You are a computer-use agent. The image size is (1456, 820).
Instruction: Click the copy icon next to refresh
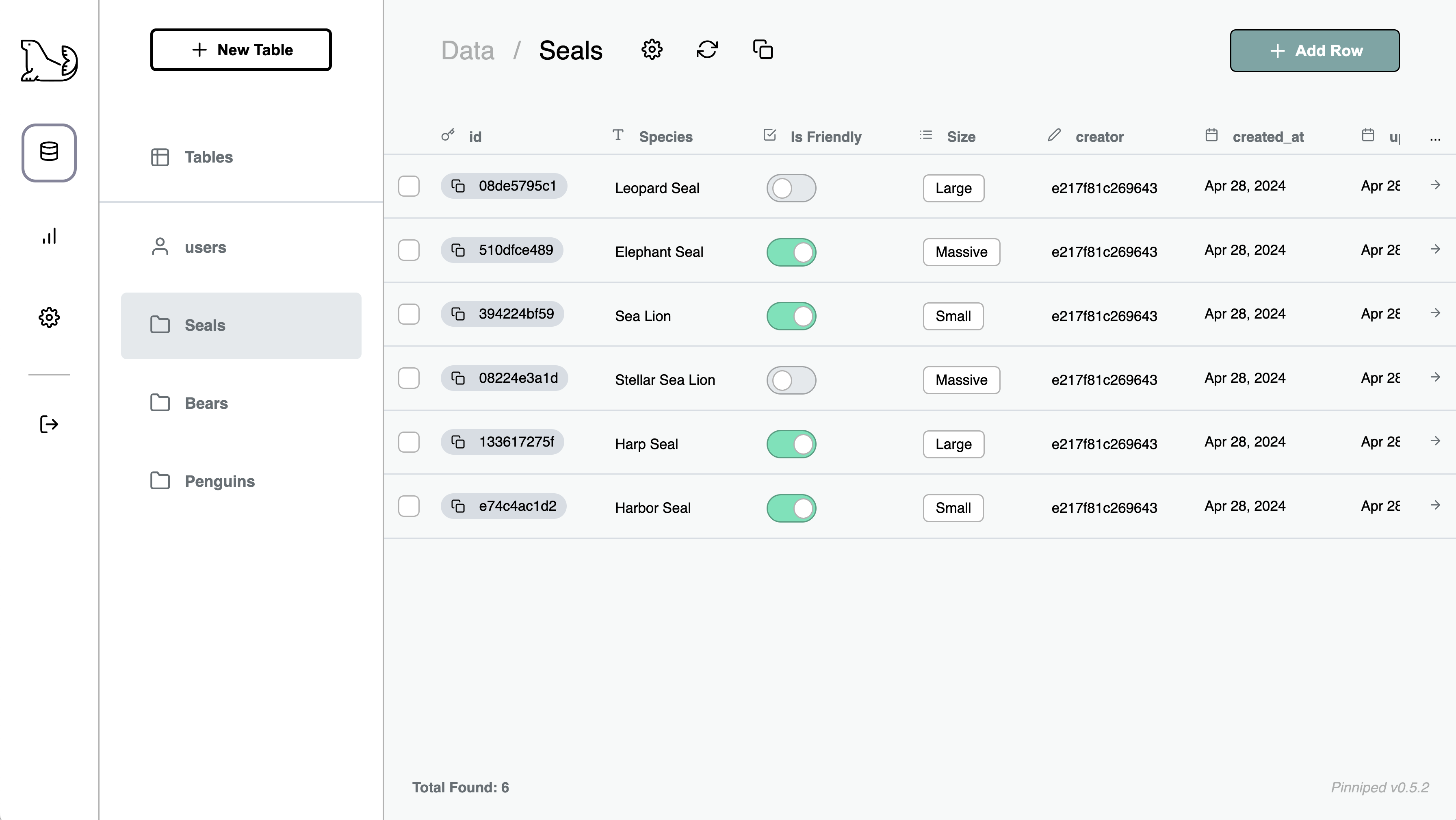[x=763, y=50]
